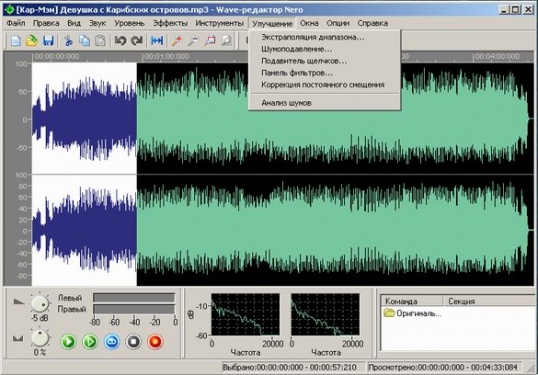Click the New file toolbar icon

(15, 41)
